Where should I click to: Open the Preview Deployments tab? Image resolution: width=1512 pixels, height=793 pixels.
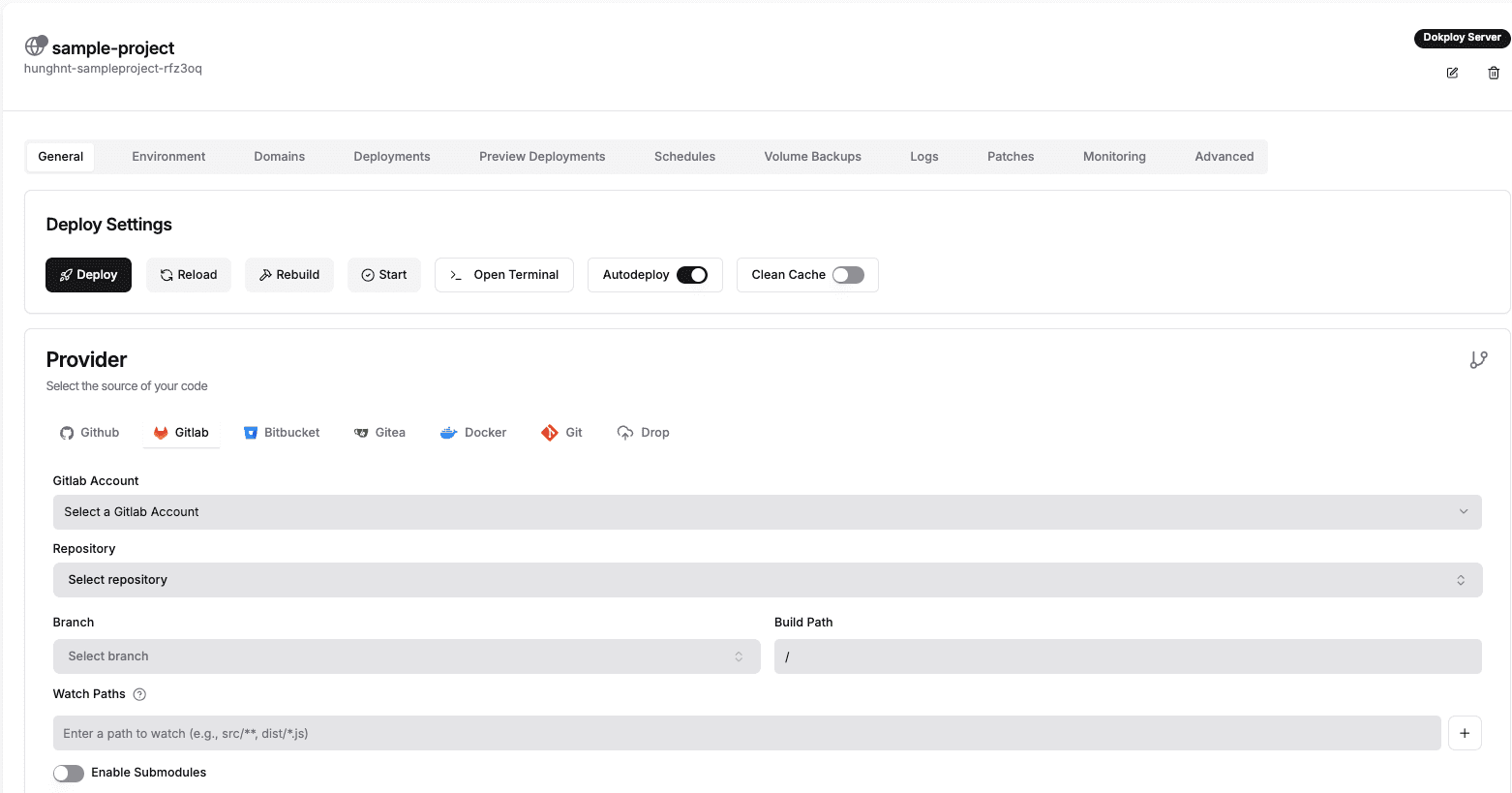542,156
